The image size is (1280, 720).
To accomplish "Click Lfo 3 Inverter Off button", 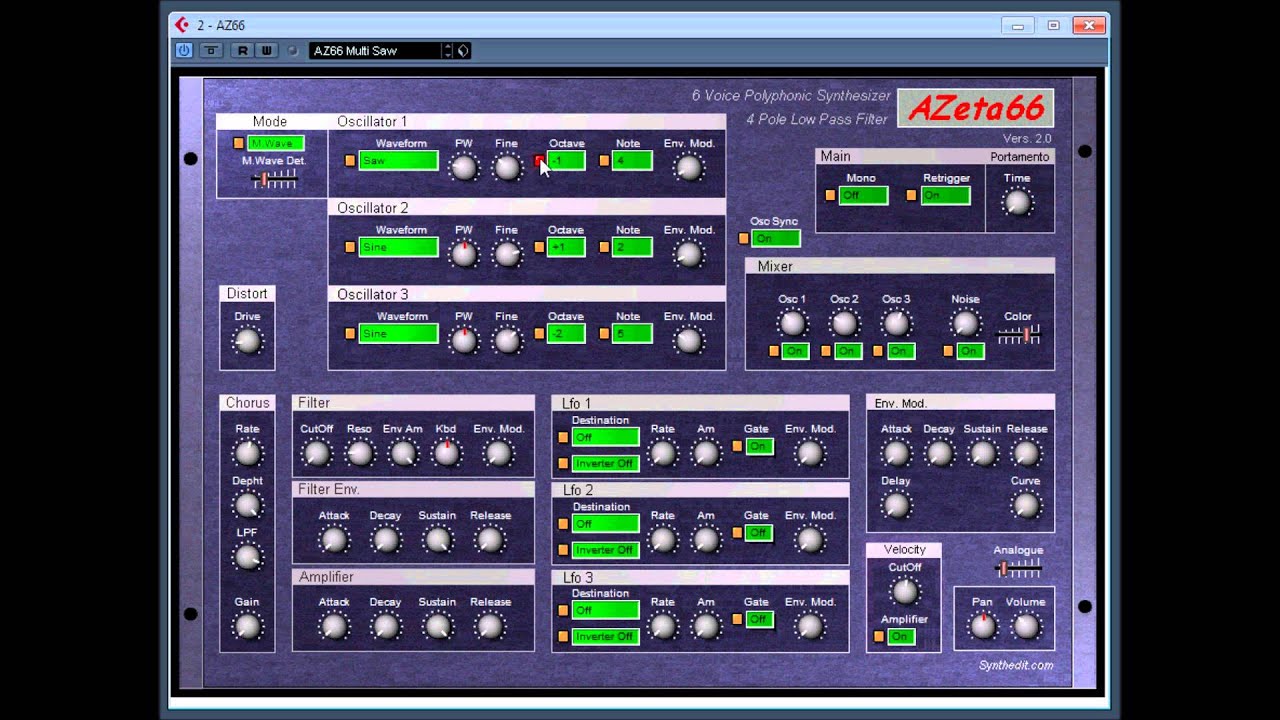I will pyautogui.click(x=605, y=636).
